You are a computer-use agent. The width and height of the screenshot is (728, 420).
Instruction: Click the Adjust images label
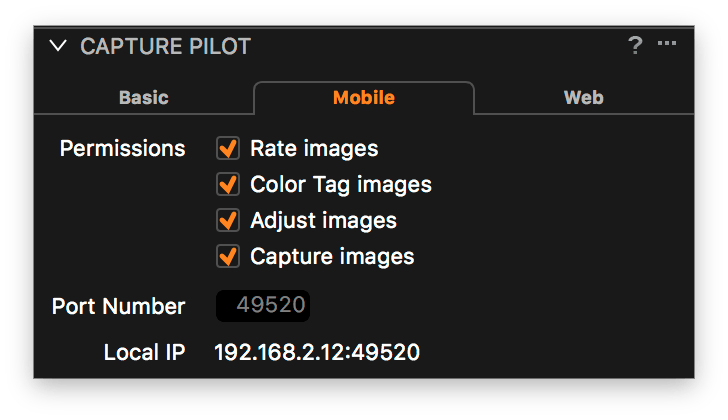point(324,220)
